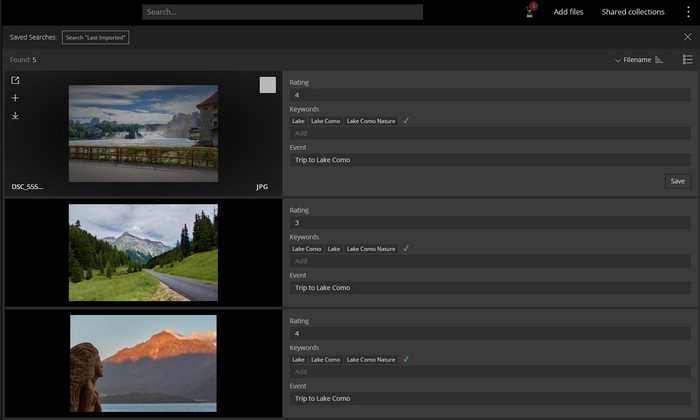Switch the results view with the list icon
This screenshot has height=420, width=700.
[687, 60]
